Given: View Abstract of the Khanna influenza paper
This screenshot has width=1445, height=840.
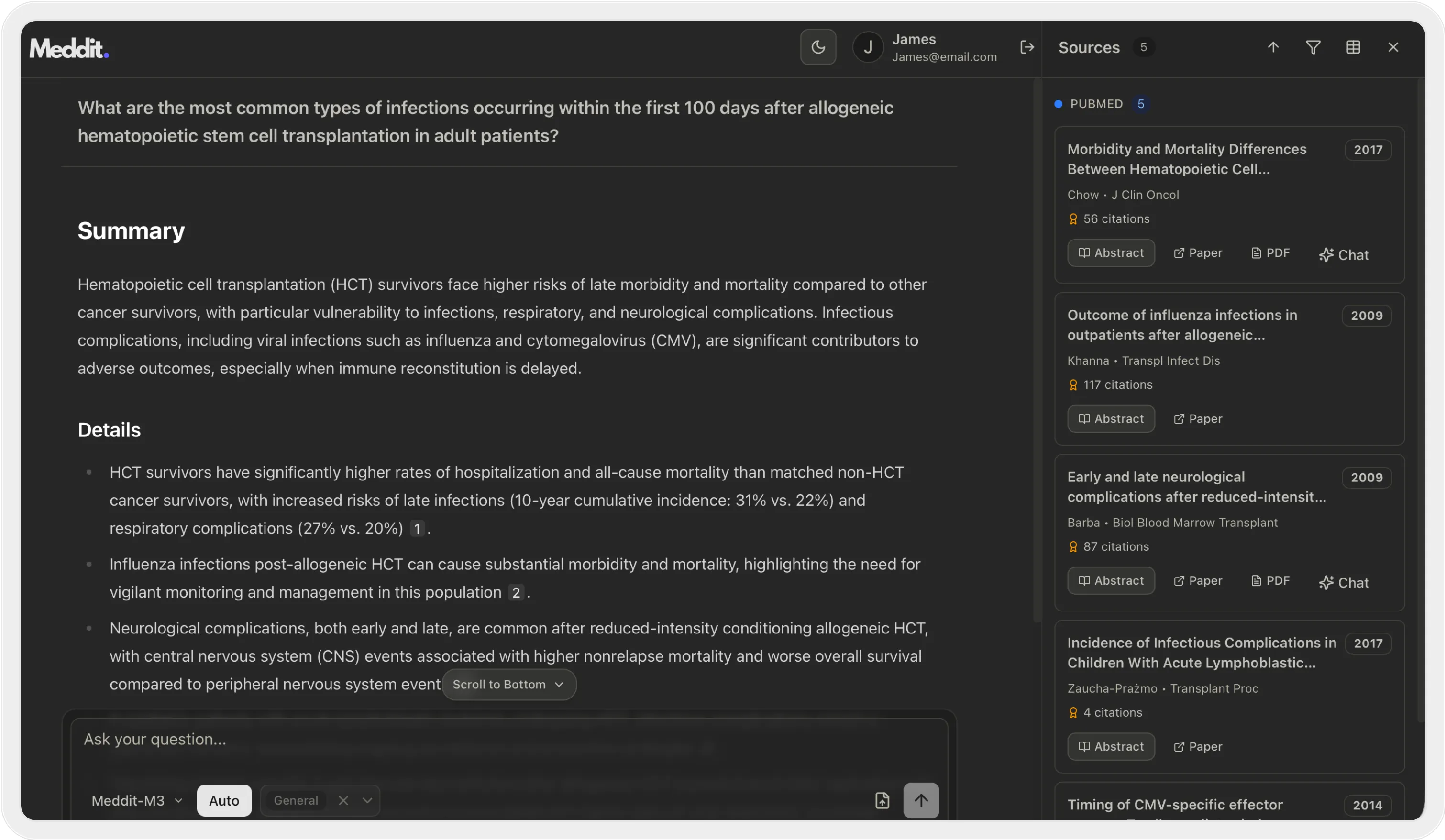Looking at the screenshot, I should click(x=1111, y=419).
